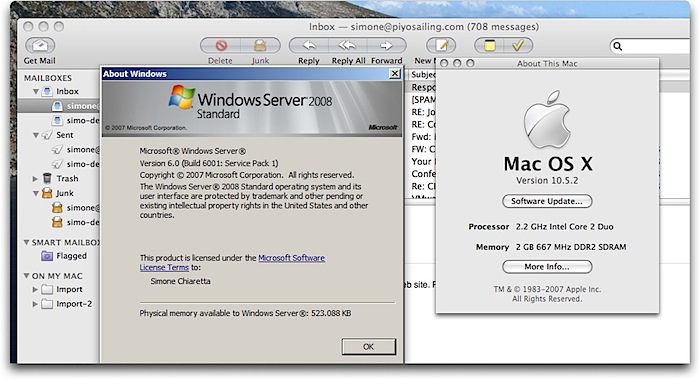Click More Info in About This Mac
Screen dimensions: 700x380
click(x=547, y=267)
